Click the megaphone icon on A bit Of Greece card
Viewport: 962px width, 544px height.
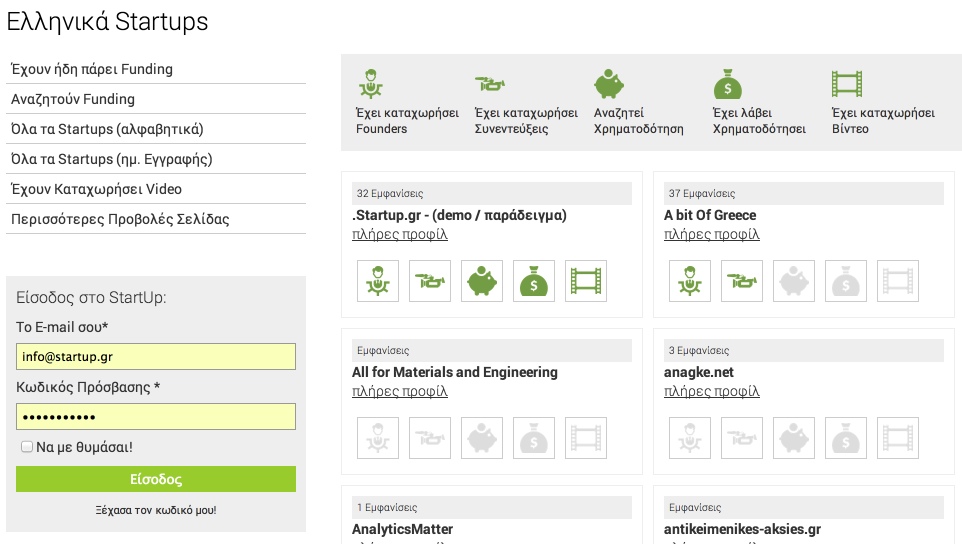pos(742,281)
